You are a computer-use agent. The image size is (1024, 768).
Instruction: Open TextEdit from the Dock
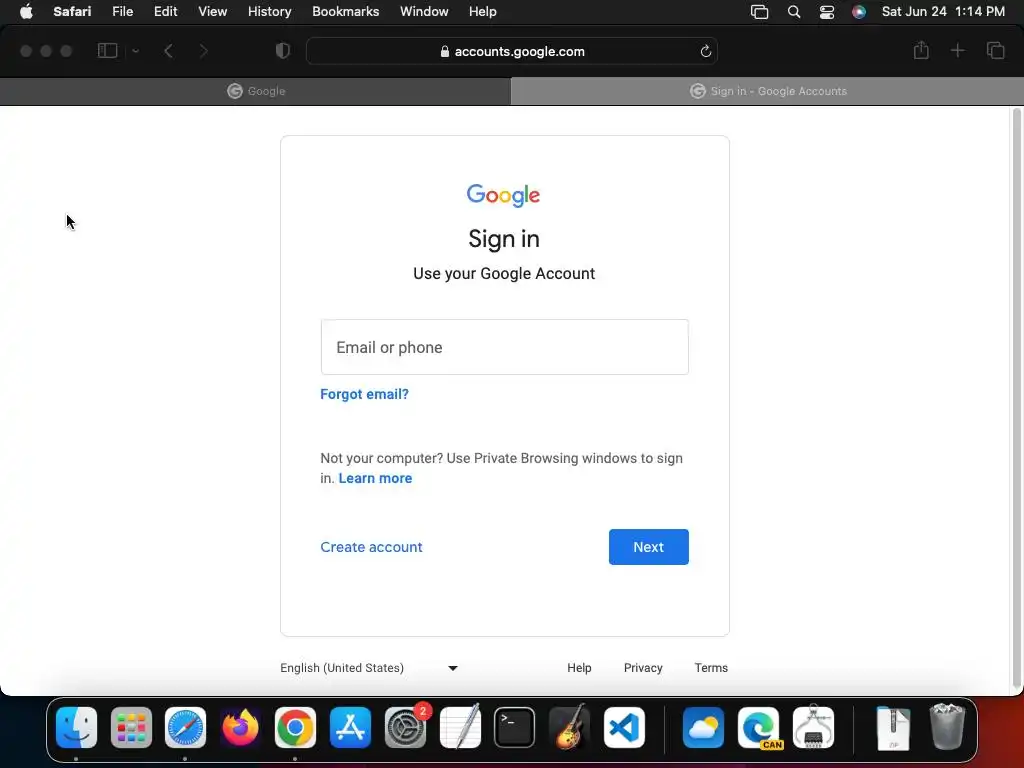point(460,728)
